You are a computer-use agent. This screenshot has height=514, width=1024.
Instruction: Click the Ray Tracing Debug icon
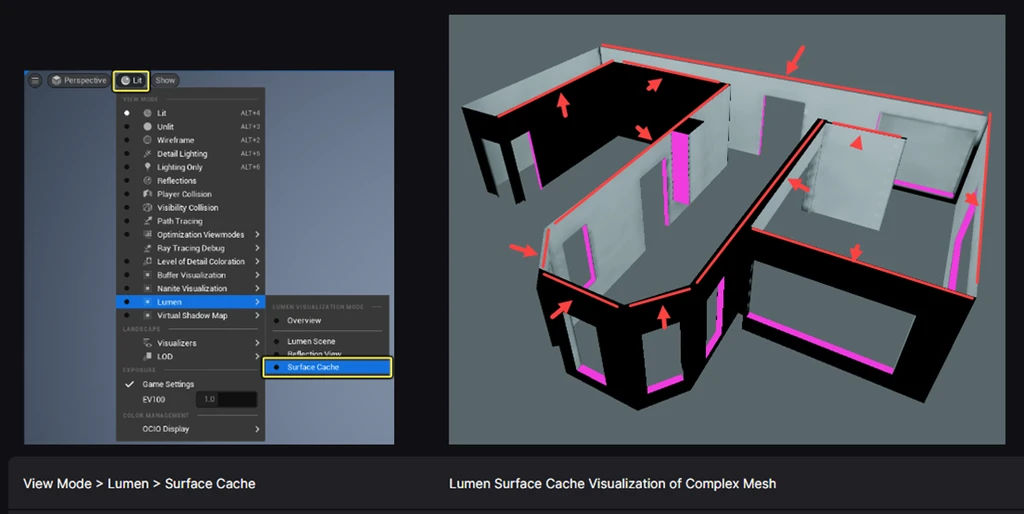(148, 248)
